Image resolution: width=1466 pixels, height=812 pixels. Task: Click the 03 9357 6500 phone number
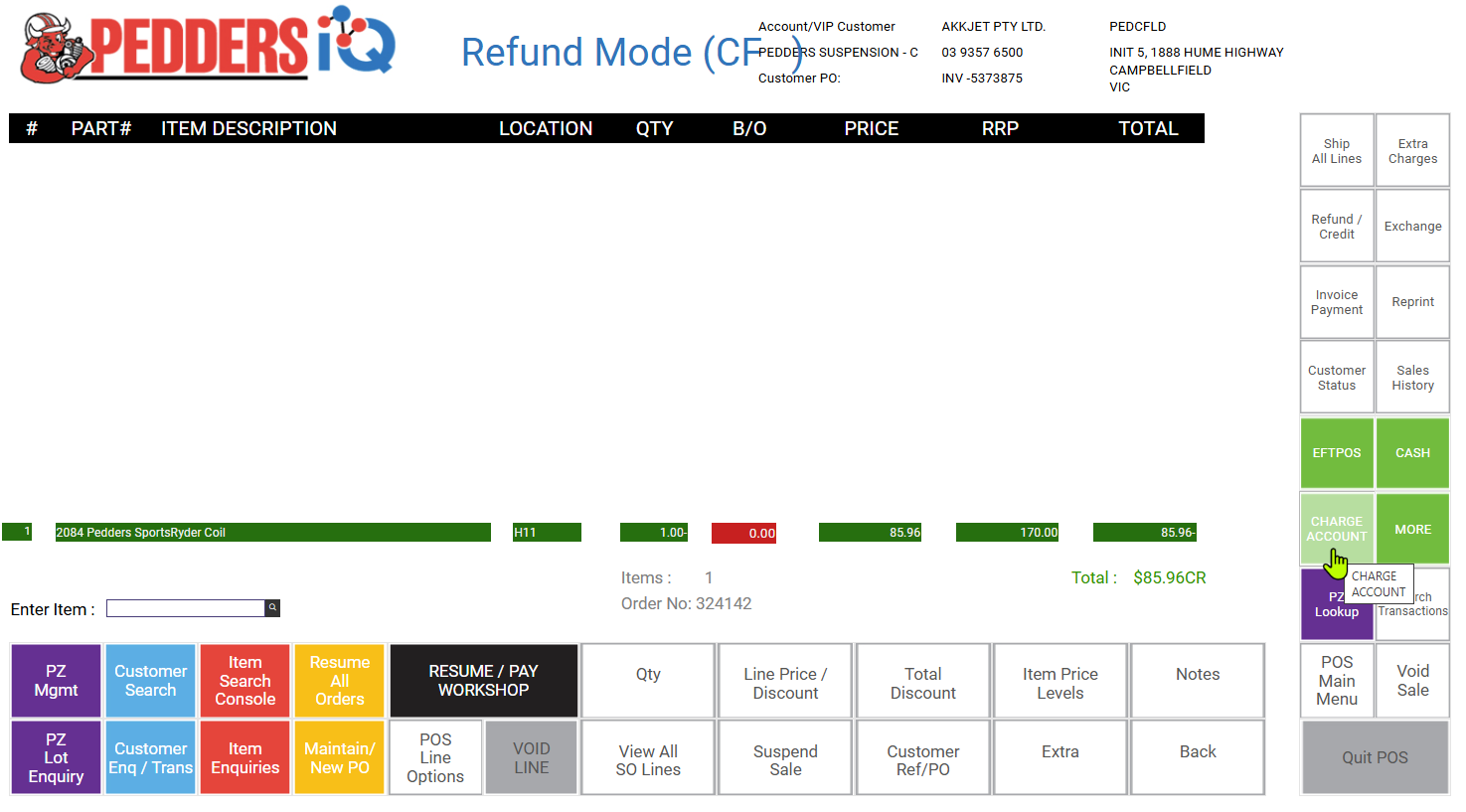pyautogui.click(x=982, y=52)
